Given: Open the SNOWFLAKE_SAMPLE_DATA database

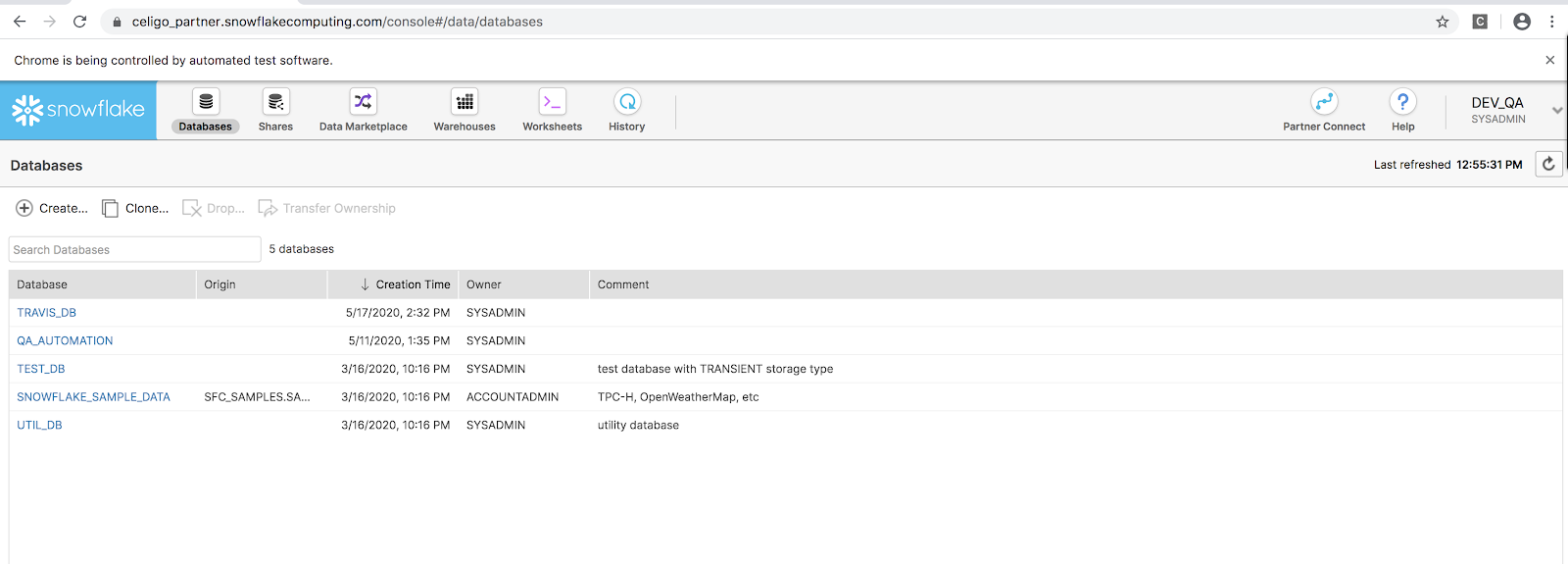Looking at the screenshot, I should pos(93,397).
